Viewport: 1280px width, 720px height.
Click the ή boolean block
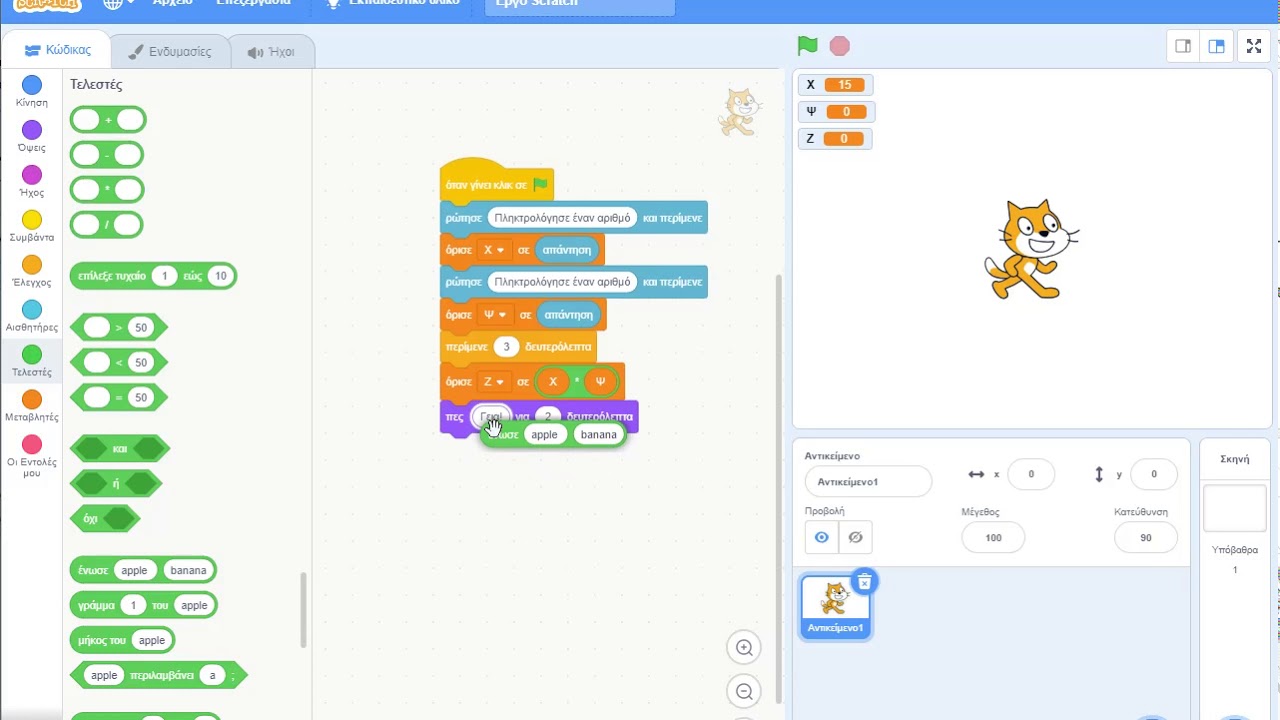[116, 484]
